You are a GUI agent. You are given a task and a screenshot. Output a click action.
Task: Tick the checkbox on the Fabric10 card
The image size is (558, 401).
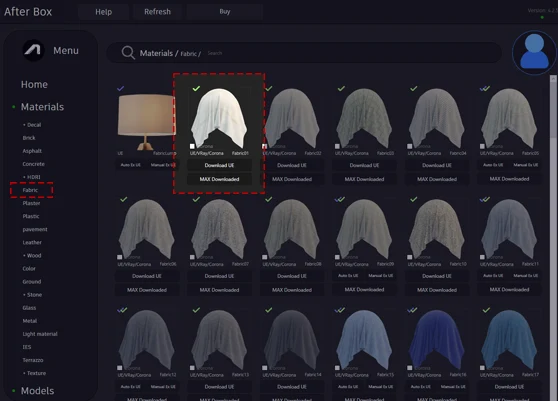tap(410, 257)
